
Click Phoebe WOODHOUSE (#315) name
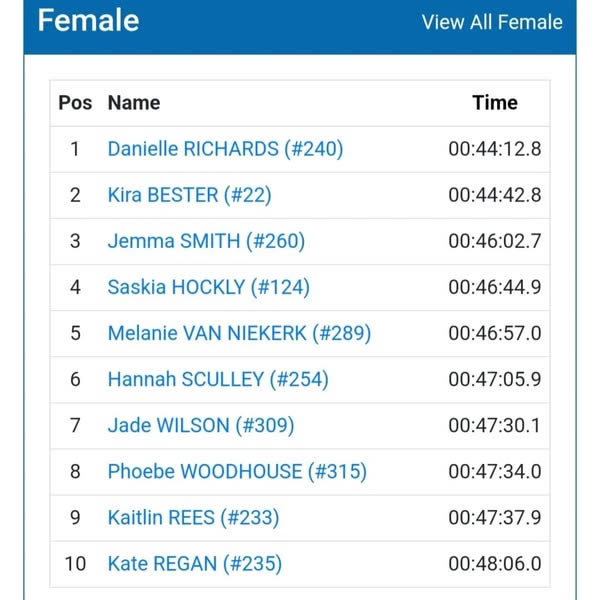click(237, 471)
